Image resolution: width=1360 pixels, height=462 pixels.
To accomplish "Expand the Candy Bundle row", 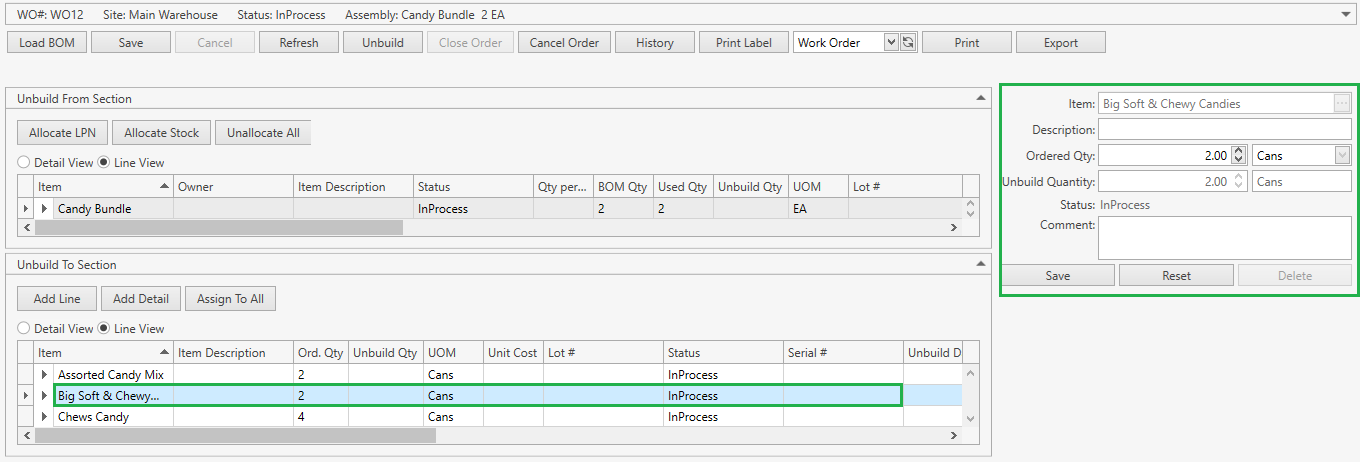I will coord(45,209).
